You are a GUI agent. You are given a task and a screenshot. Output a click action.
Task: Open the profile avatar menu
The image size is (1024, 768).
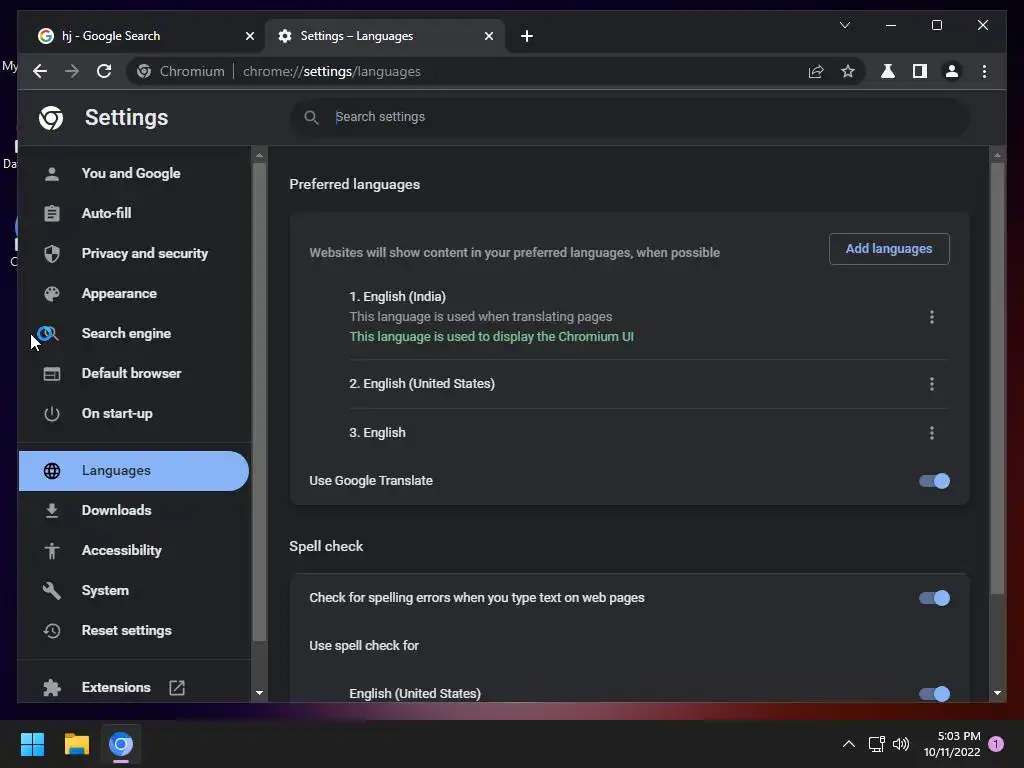[952, 71]
